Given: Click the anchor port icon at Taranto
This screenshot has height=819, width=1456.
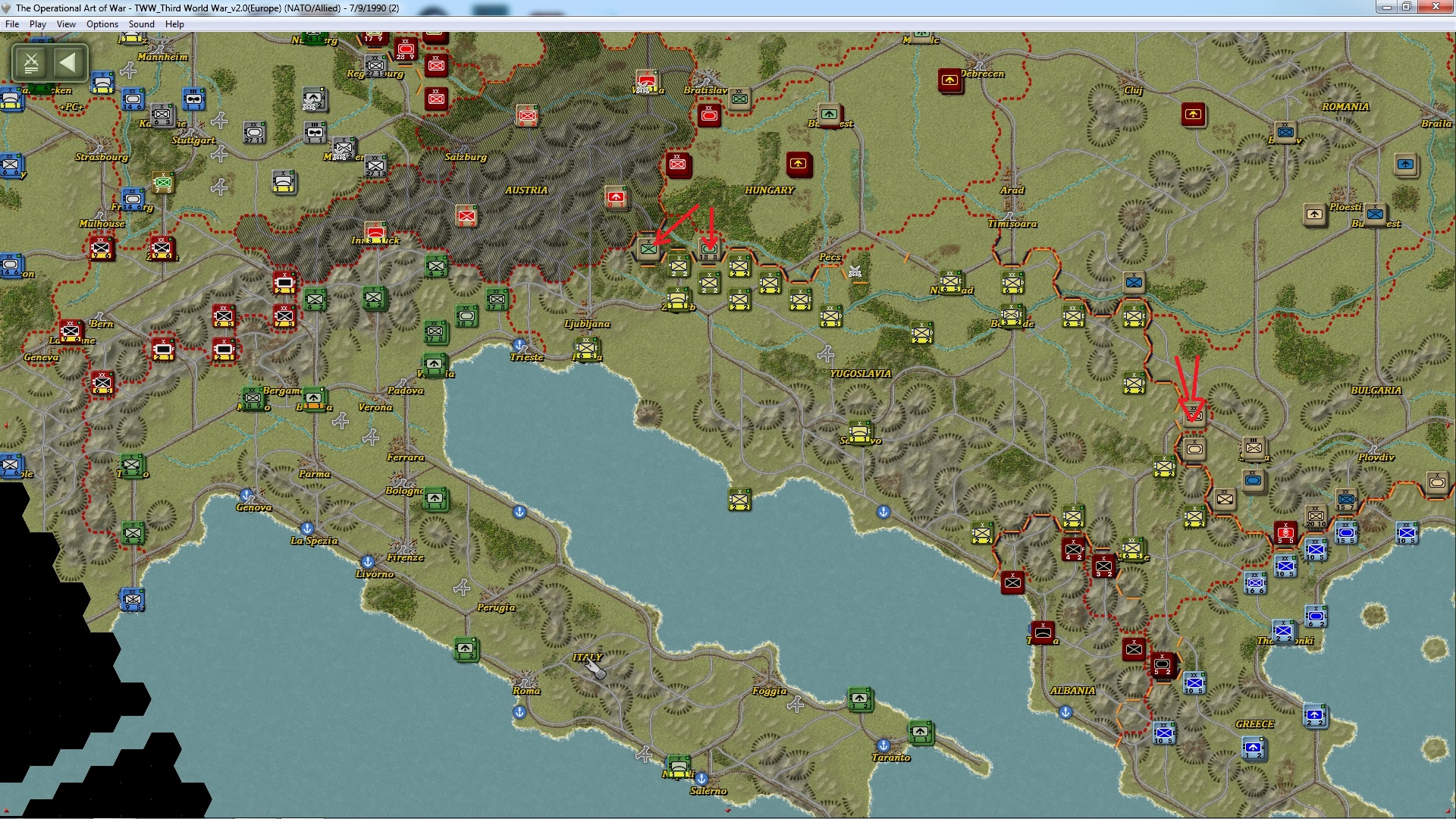Looking at the screenshot, I should click(883, 745).
